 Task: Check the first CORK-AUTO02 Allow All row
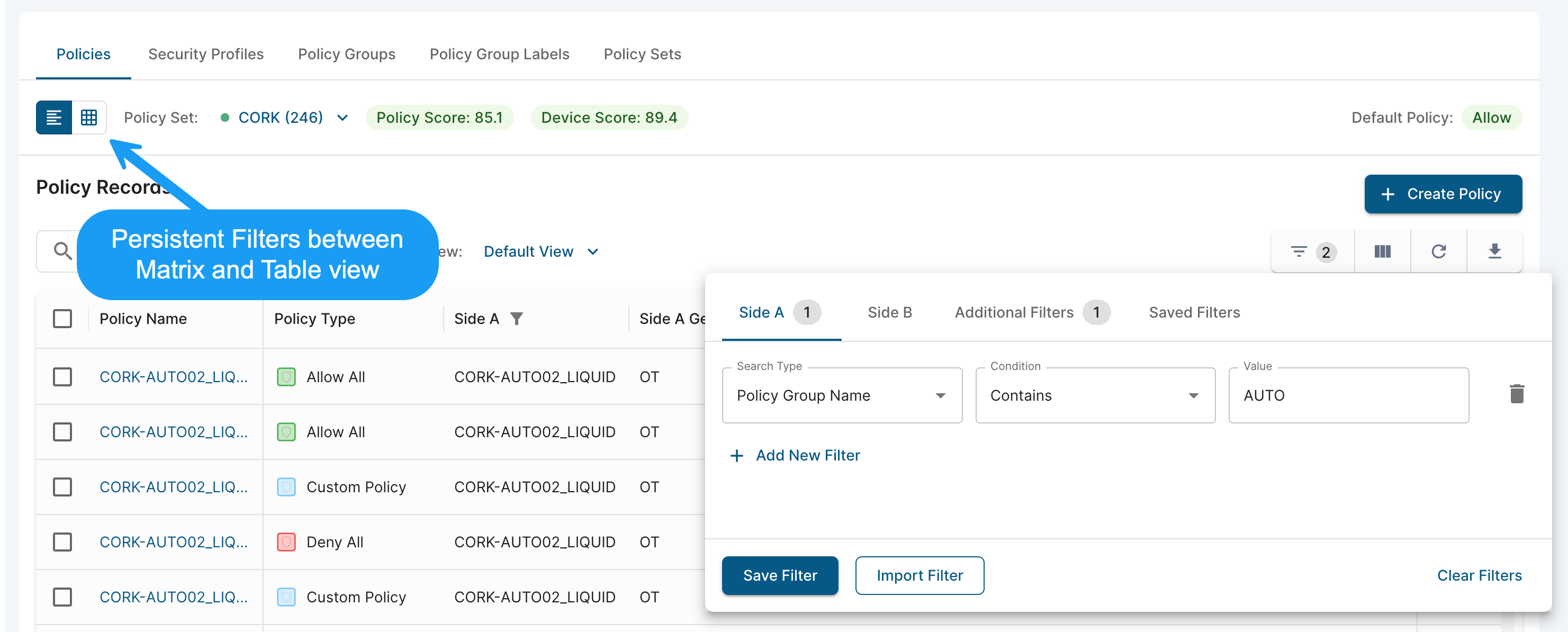(62, 377)
